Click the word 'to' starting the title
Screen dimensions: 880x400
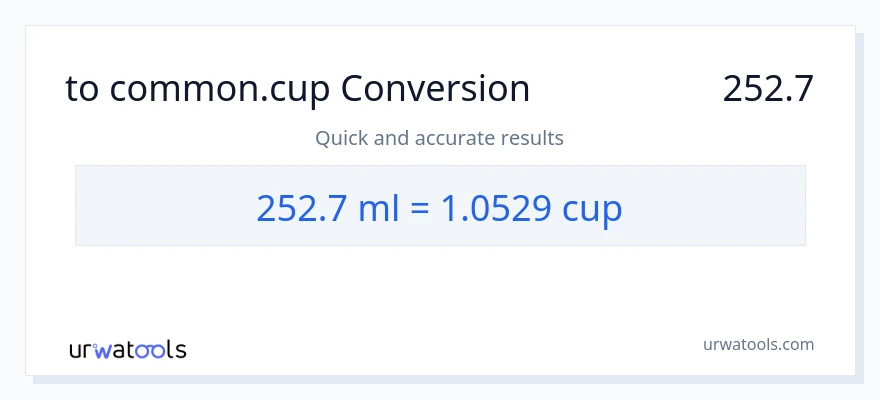[x=82, y=90]
